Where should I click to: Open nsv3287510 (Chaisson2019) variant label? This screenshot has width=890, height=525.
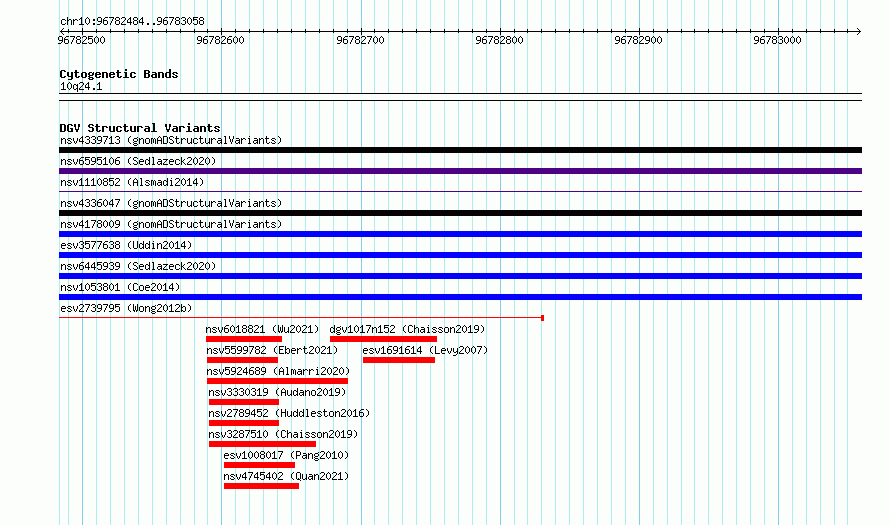283,434
